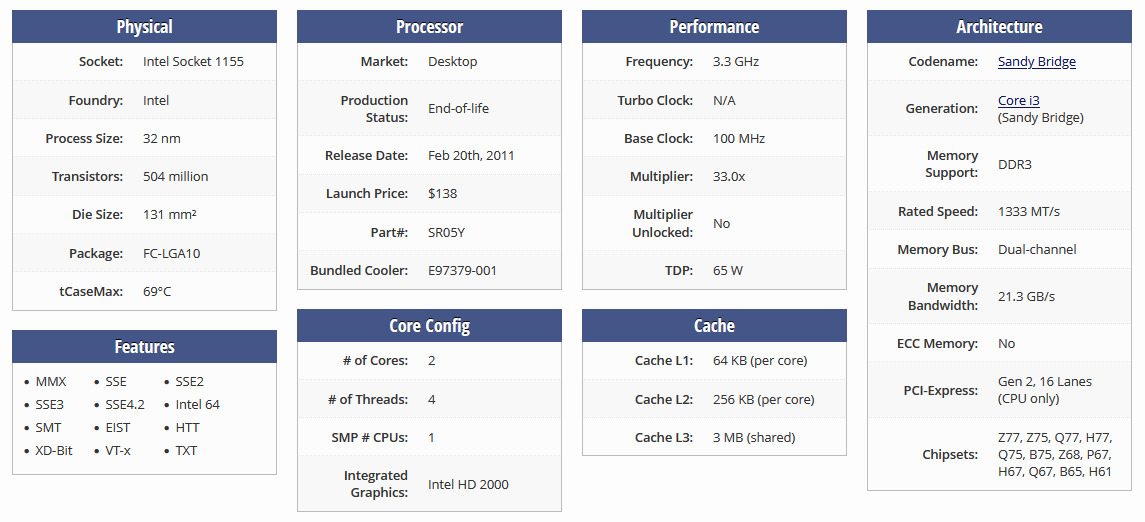Image resolution: width=1145 pixels, height=522 pixels.
Task: Click the Feb 20th, 2011 release date
Action: tap(471, 156)
